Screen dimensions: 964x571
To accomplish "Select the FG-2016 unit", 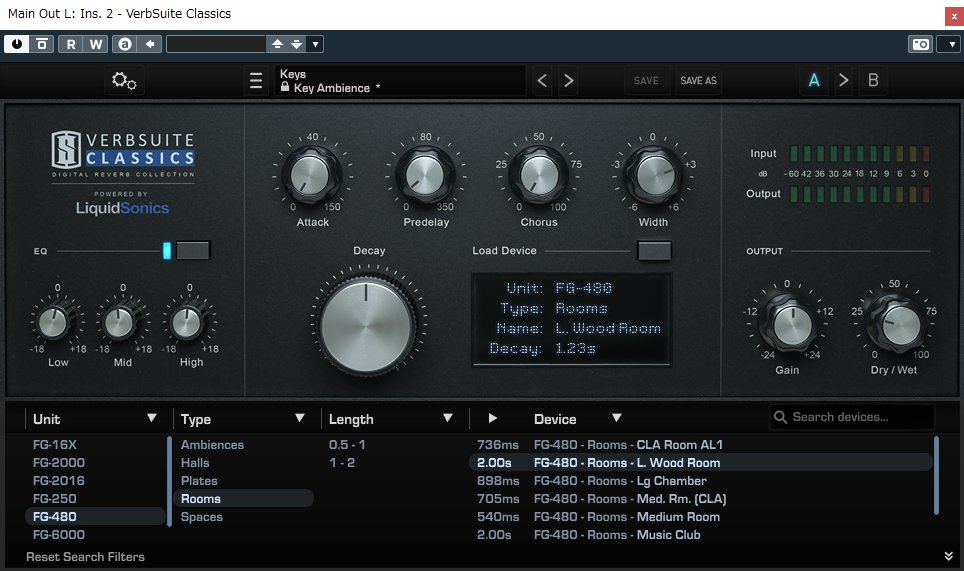I will point(58,481).
